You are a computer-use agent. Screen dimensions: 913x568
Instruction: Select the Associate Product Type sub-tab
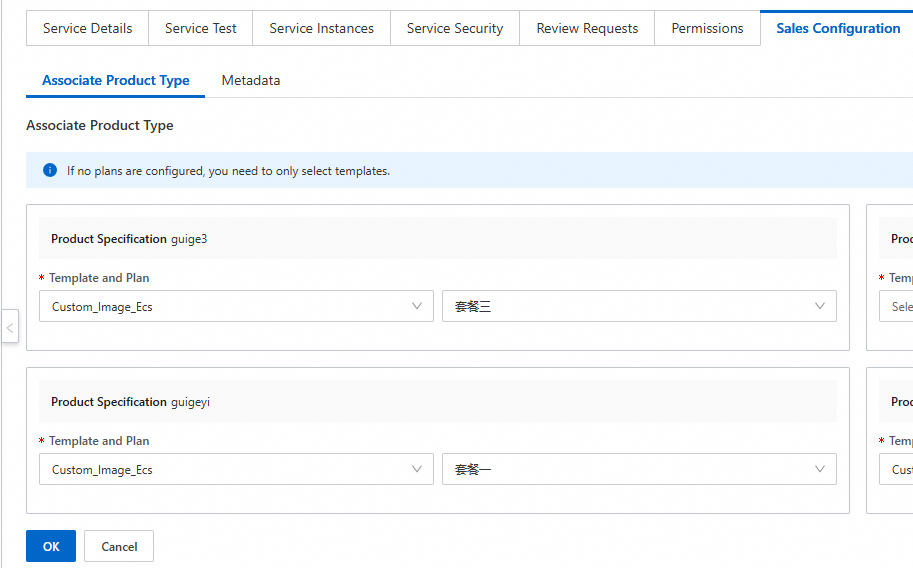click(116, 80)
